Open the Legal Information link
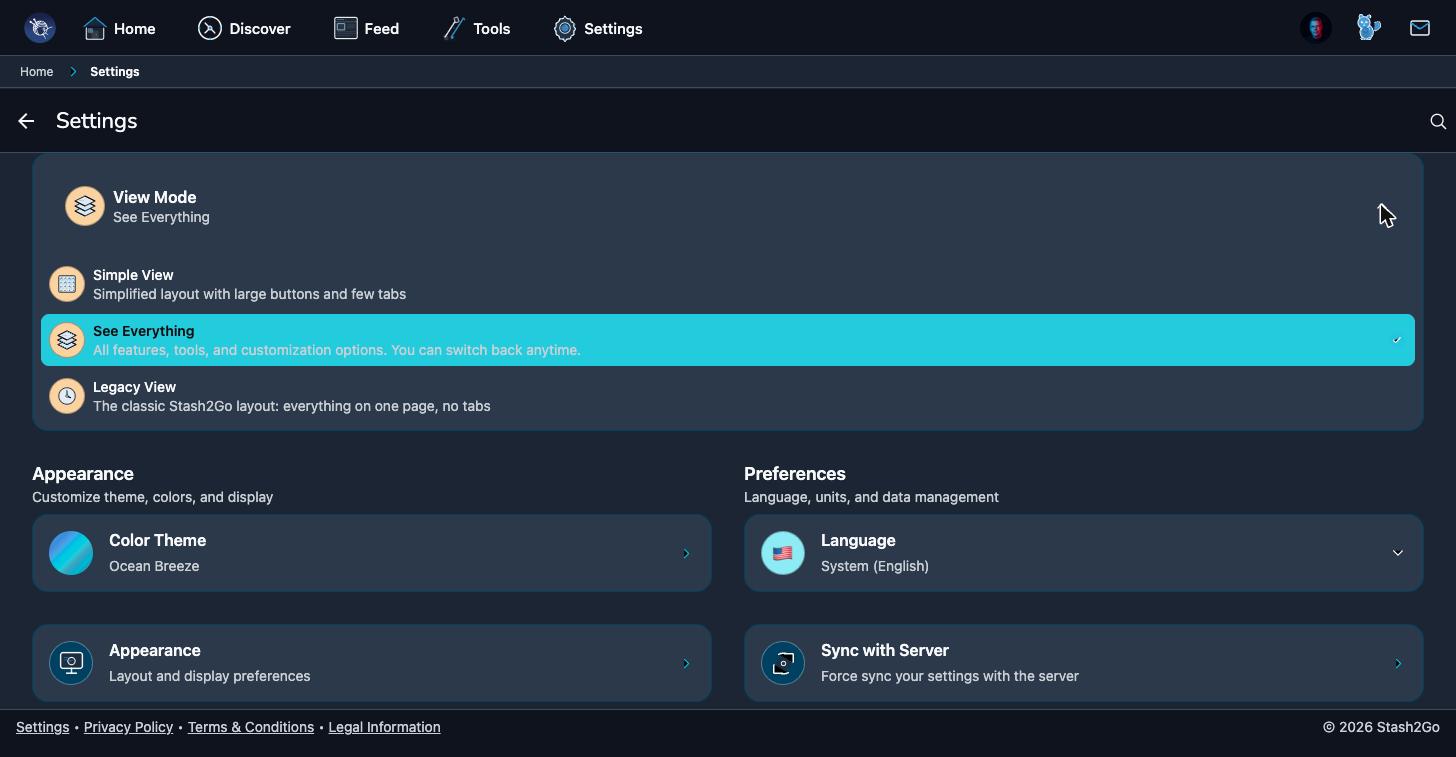Screen dimensions: 1456x757 [384, 727]
